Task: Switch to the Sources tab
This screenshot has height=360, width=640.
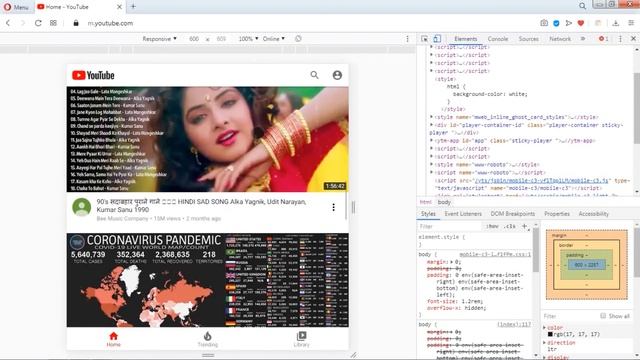Action: point(529,39)
